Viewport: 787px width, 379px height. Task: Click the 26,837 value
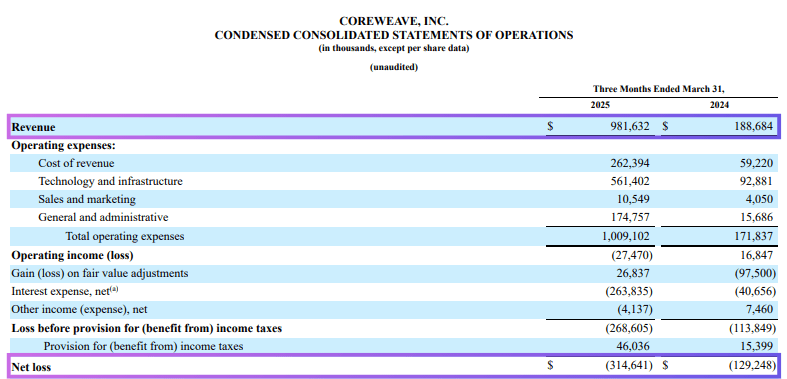point(632,273)
